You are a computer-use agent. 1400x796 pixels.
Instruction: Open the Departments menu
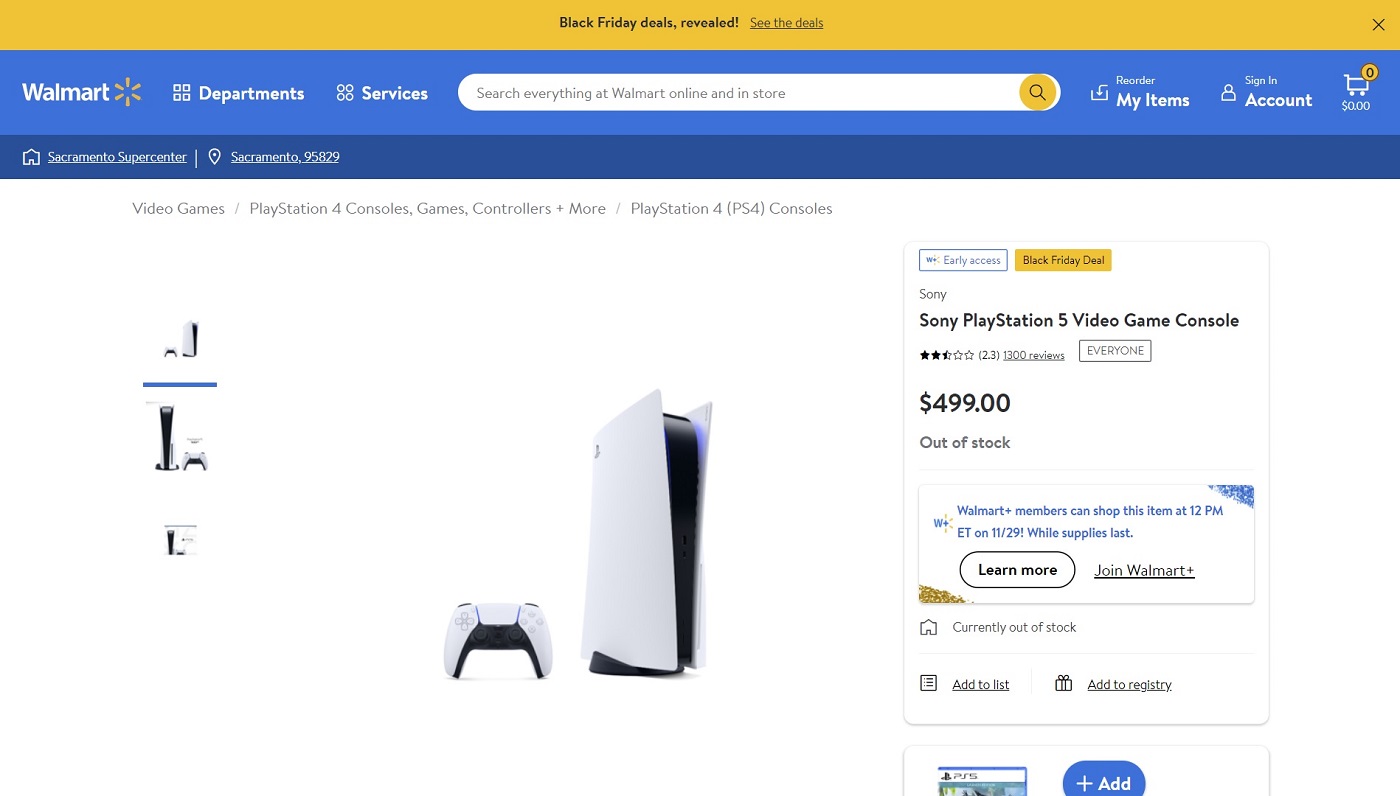click(x=238, y=93)
